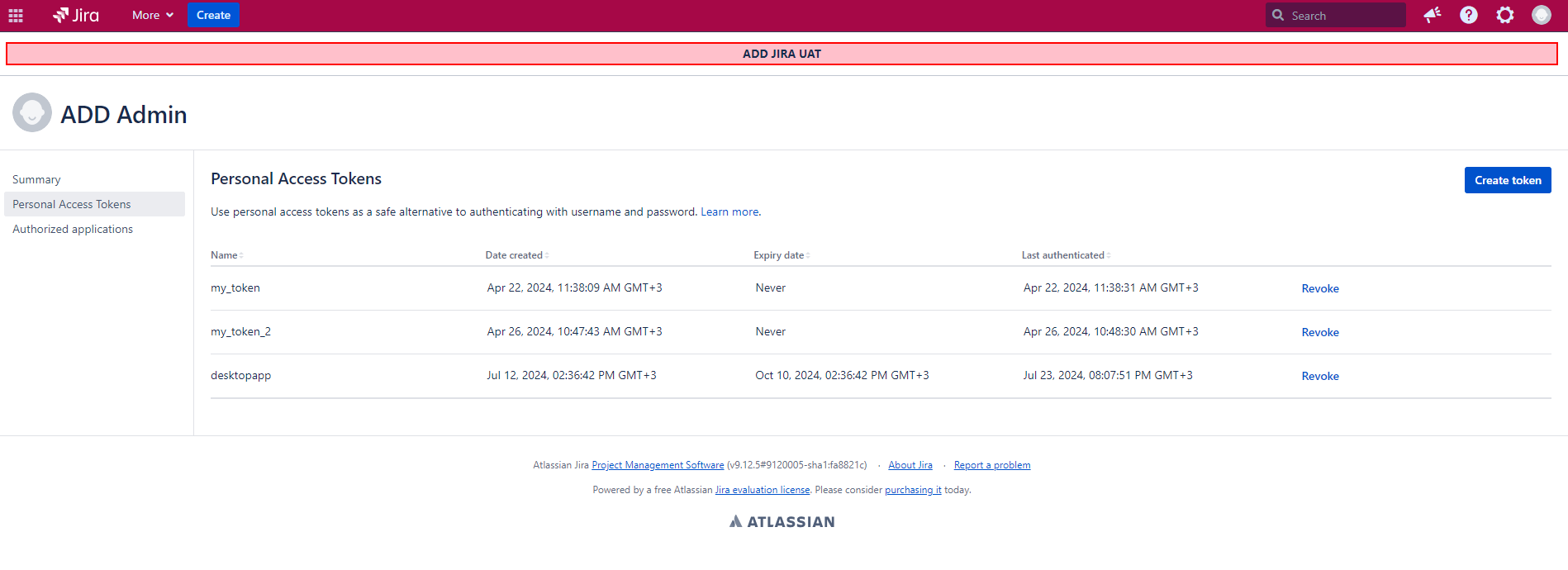Click the Atlassian footer logo

[x=782, y=522]
